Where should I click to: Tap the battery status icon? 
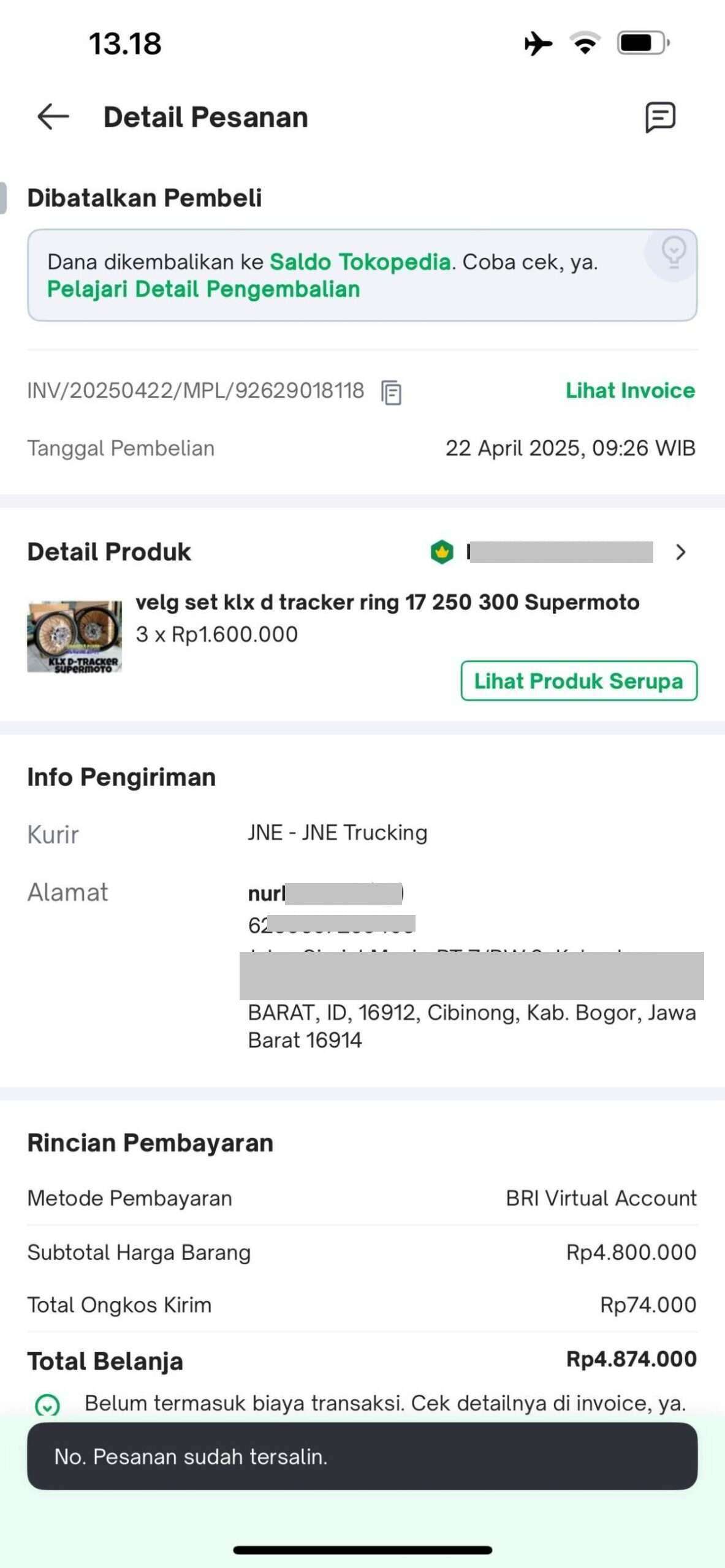643,43
